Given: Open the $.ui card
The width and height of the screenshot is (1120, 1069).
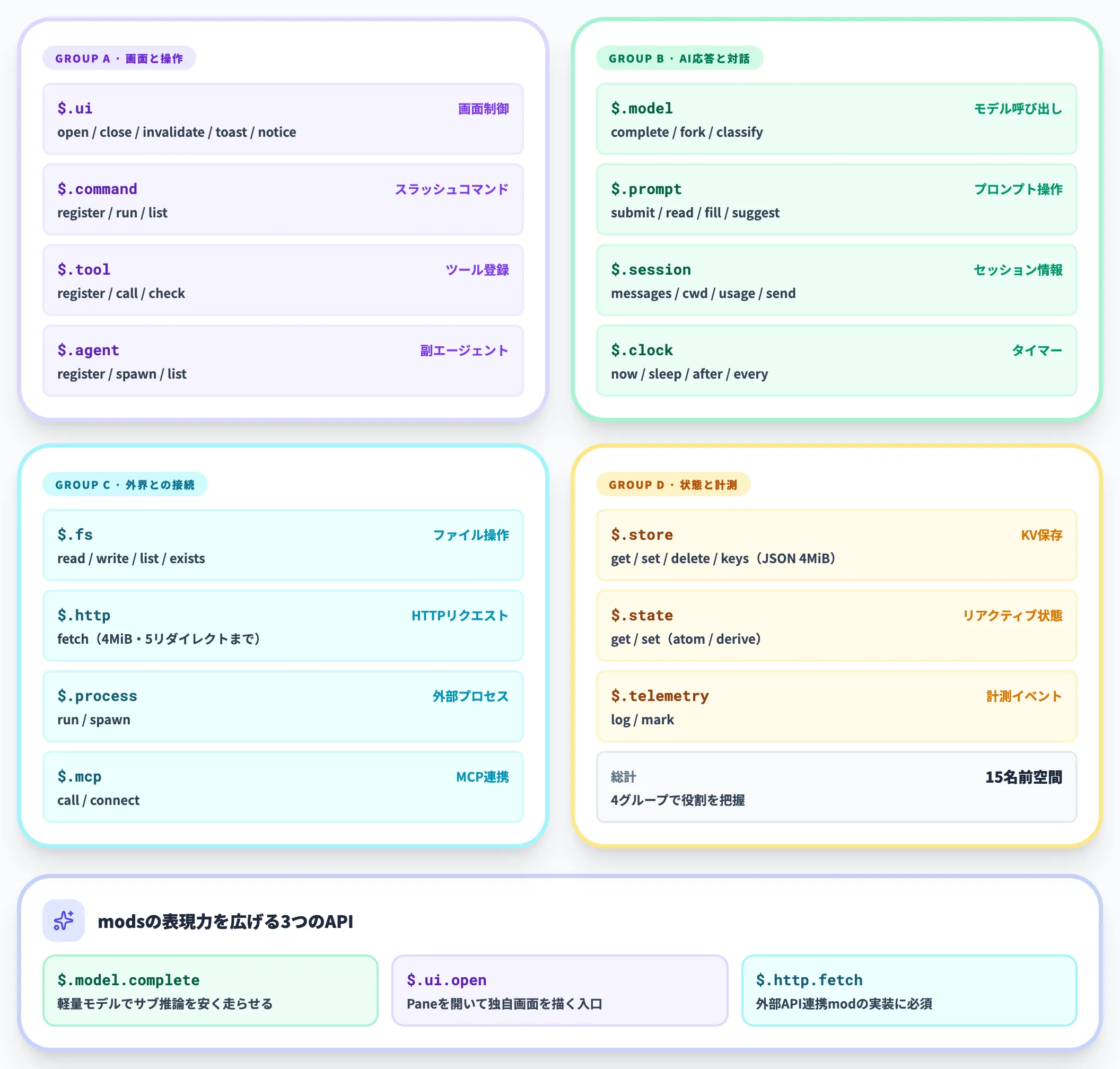Looking at the screenshot, I should (x=283, y=119).
